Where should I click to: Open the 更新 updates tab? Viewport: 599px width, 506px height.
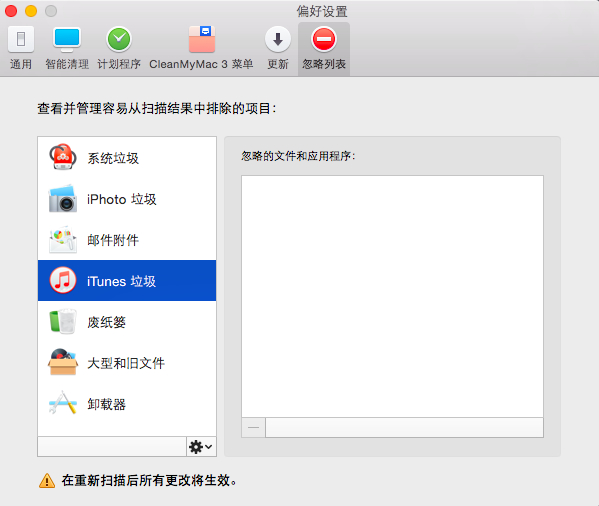pyautogui.click(x=278, y=48)
